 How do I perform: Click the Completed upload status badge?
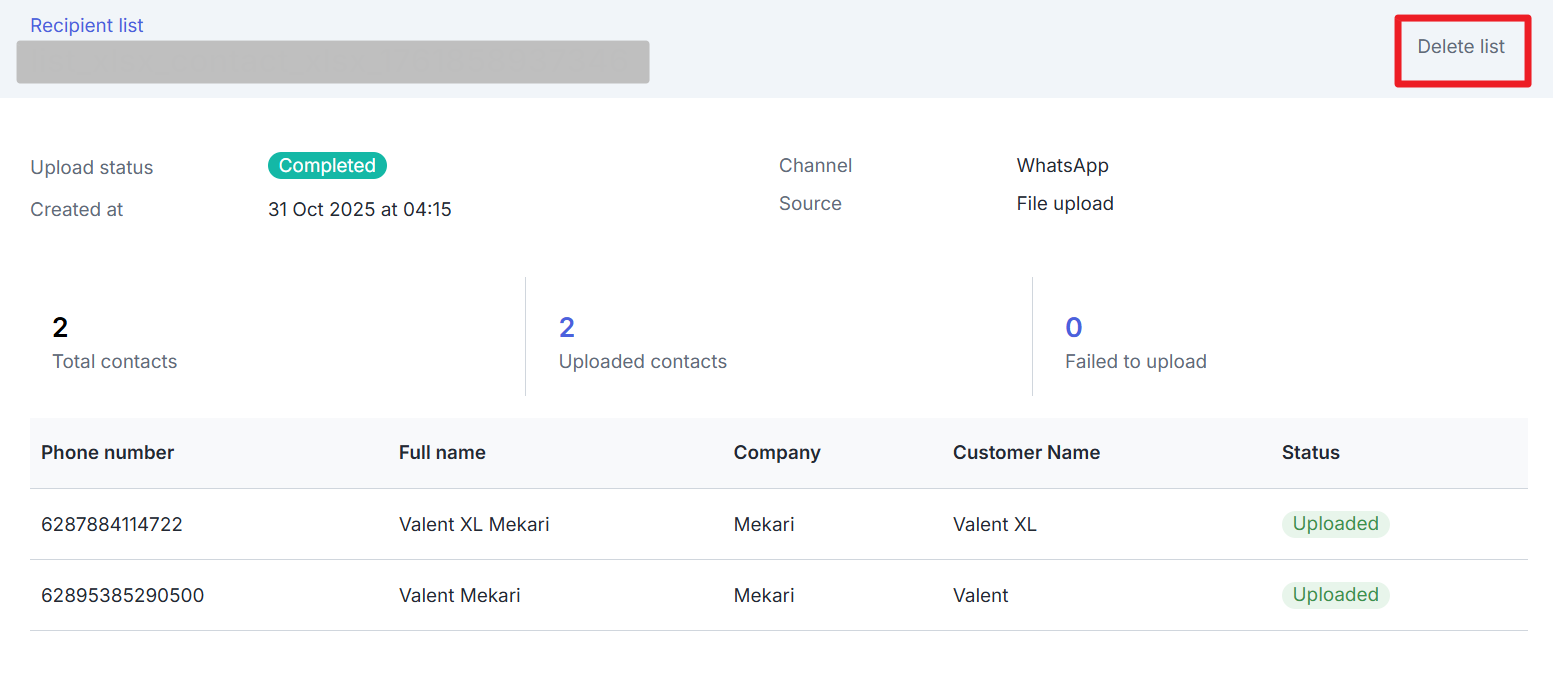pos(327,166)
